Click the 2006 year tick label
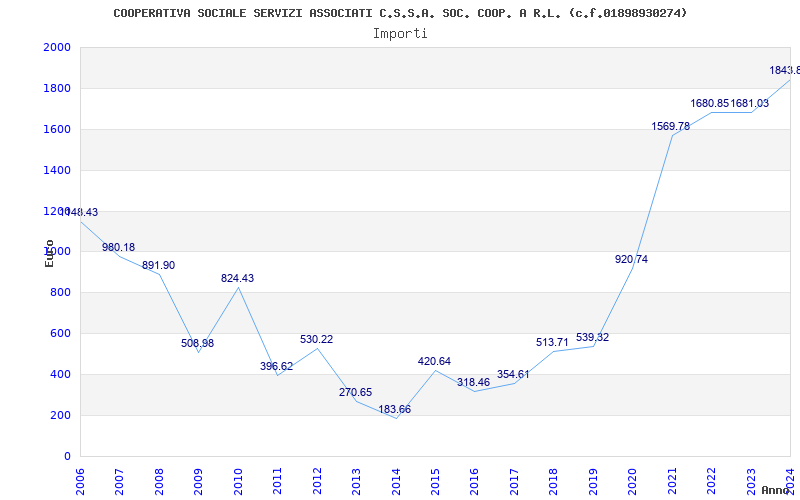The width and height of the screenshot is (800, 500). (80, 478)
